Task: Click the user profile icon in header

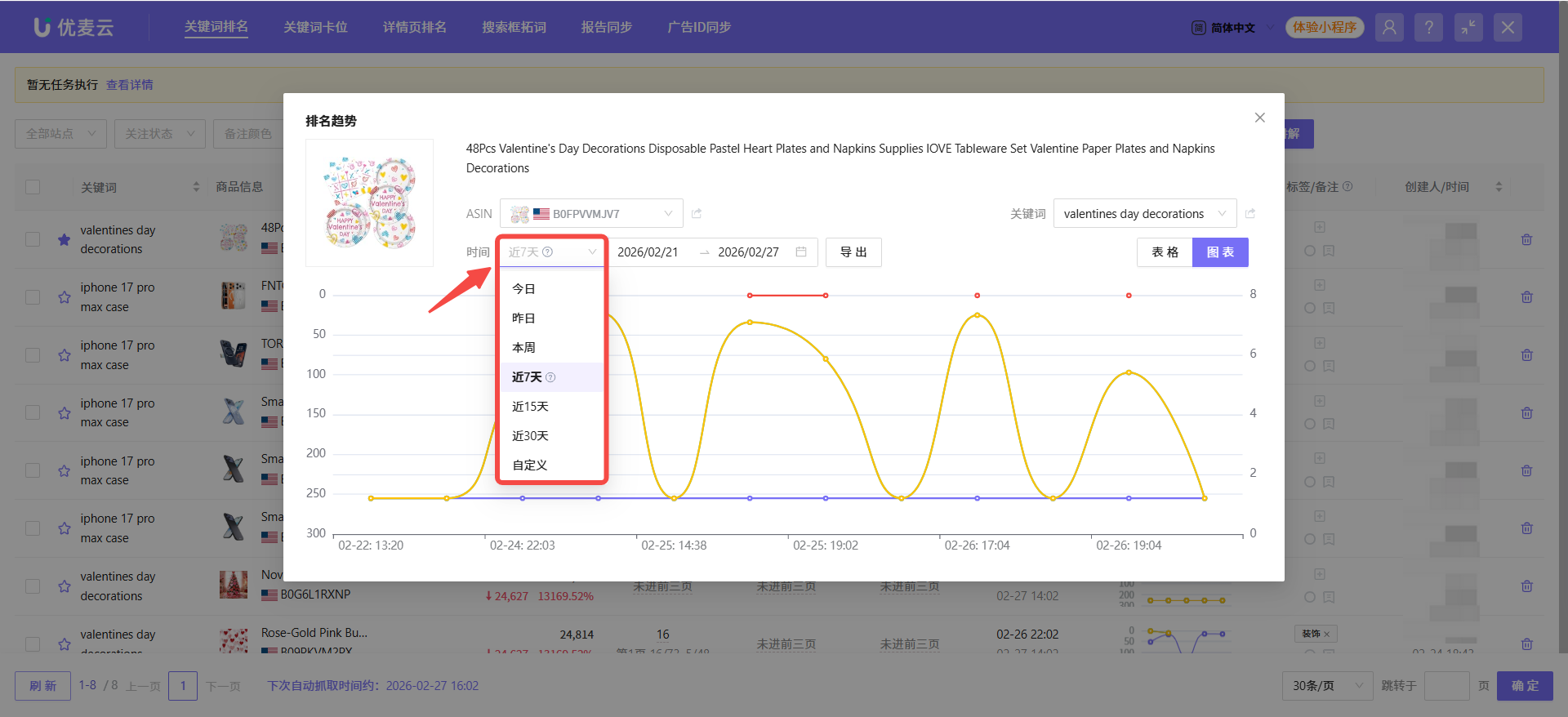Action: [x=1389, y=27]
